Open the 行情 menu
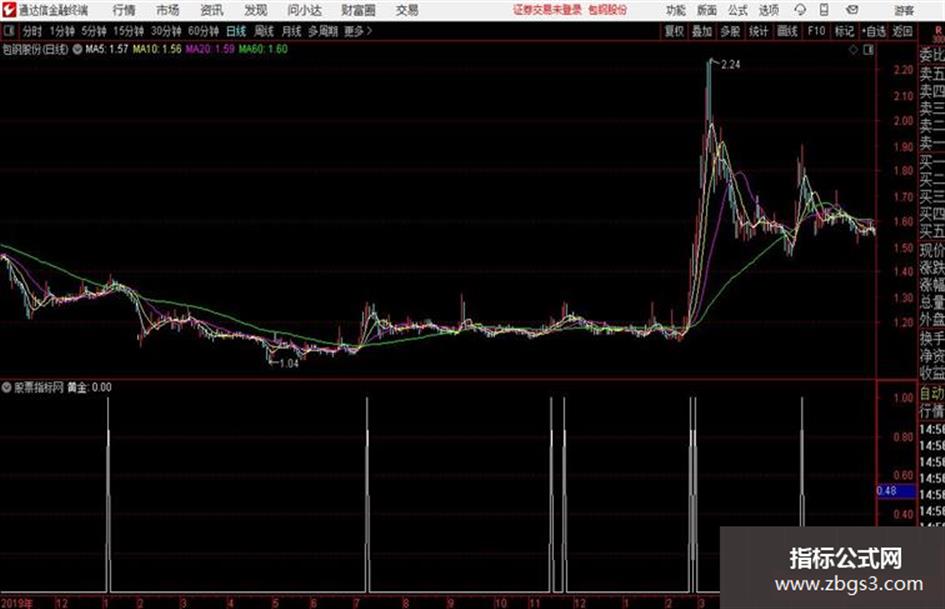Image resolution: width=945 pixels, height=609 pixels. pyautogui.click(x=124, y=10)
